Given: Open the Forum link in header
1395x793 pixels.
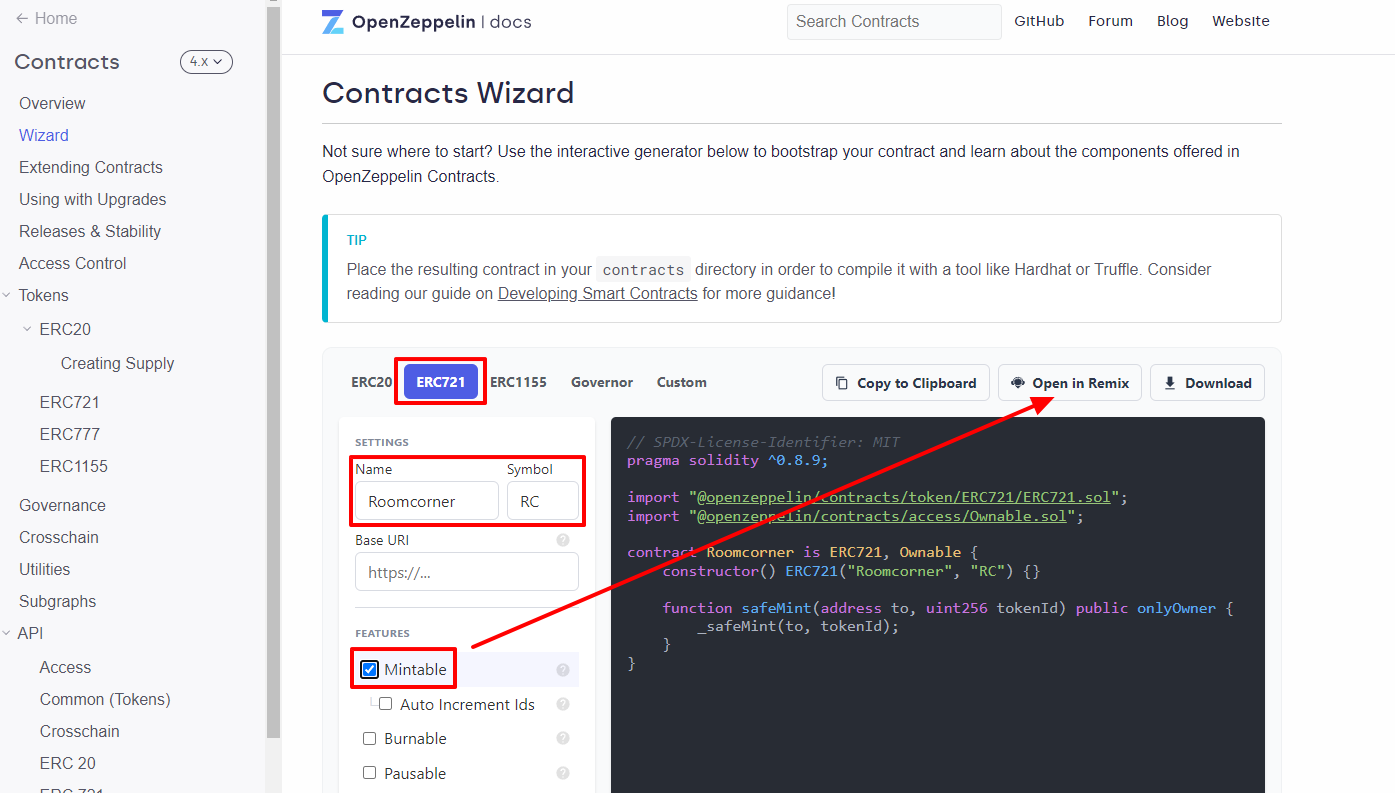Looking at the screenshot, I should click(1110, 21).
